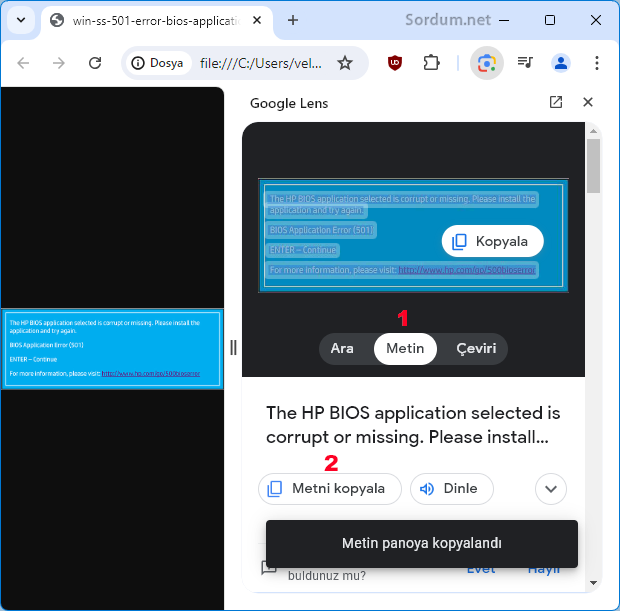Listen to text with Dinle button
This screenshot has width=620, height=611.
[452, 489]
